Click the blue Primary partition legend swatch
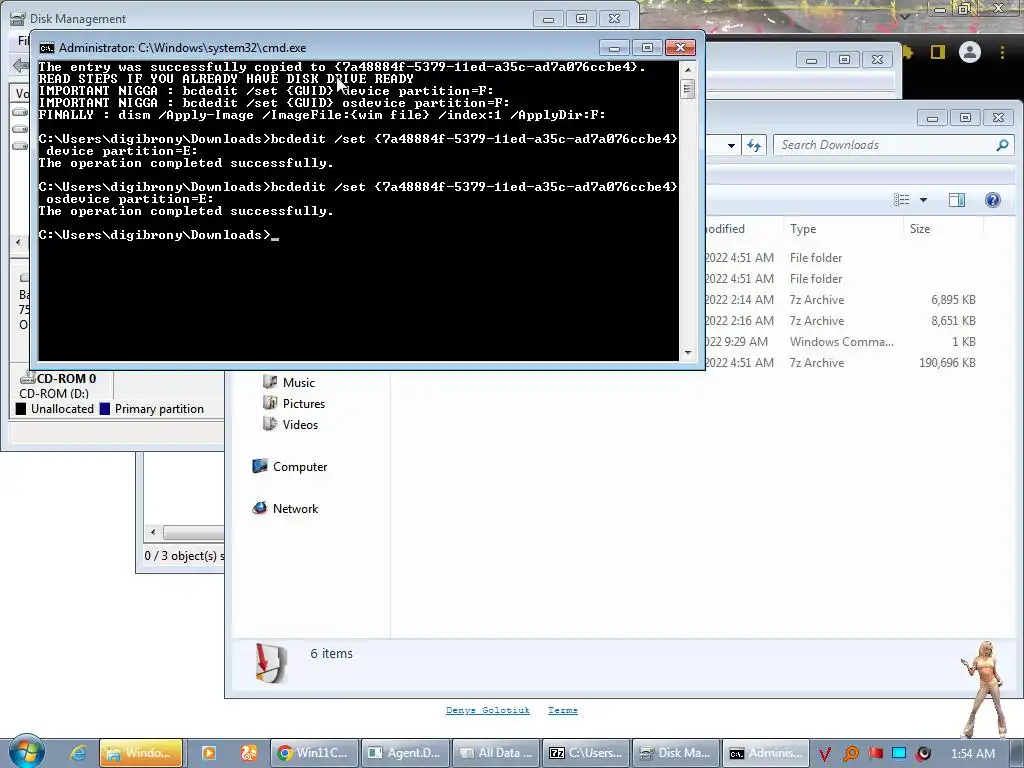The width and height of the screenshot is (1024, 768). click(x=104, y=409)
